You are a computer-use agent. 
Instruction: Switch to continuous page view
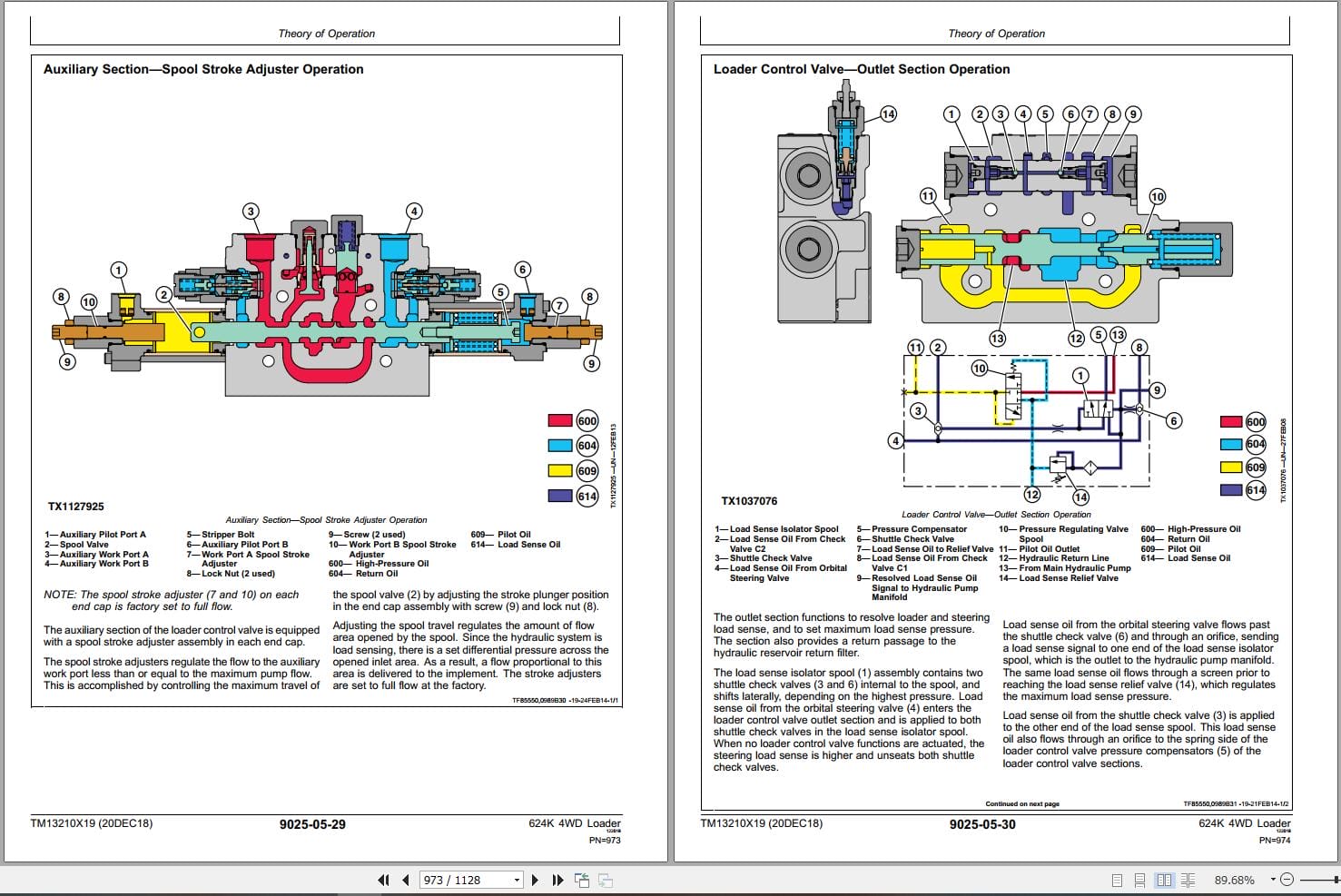click(1140, 880)
